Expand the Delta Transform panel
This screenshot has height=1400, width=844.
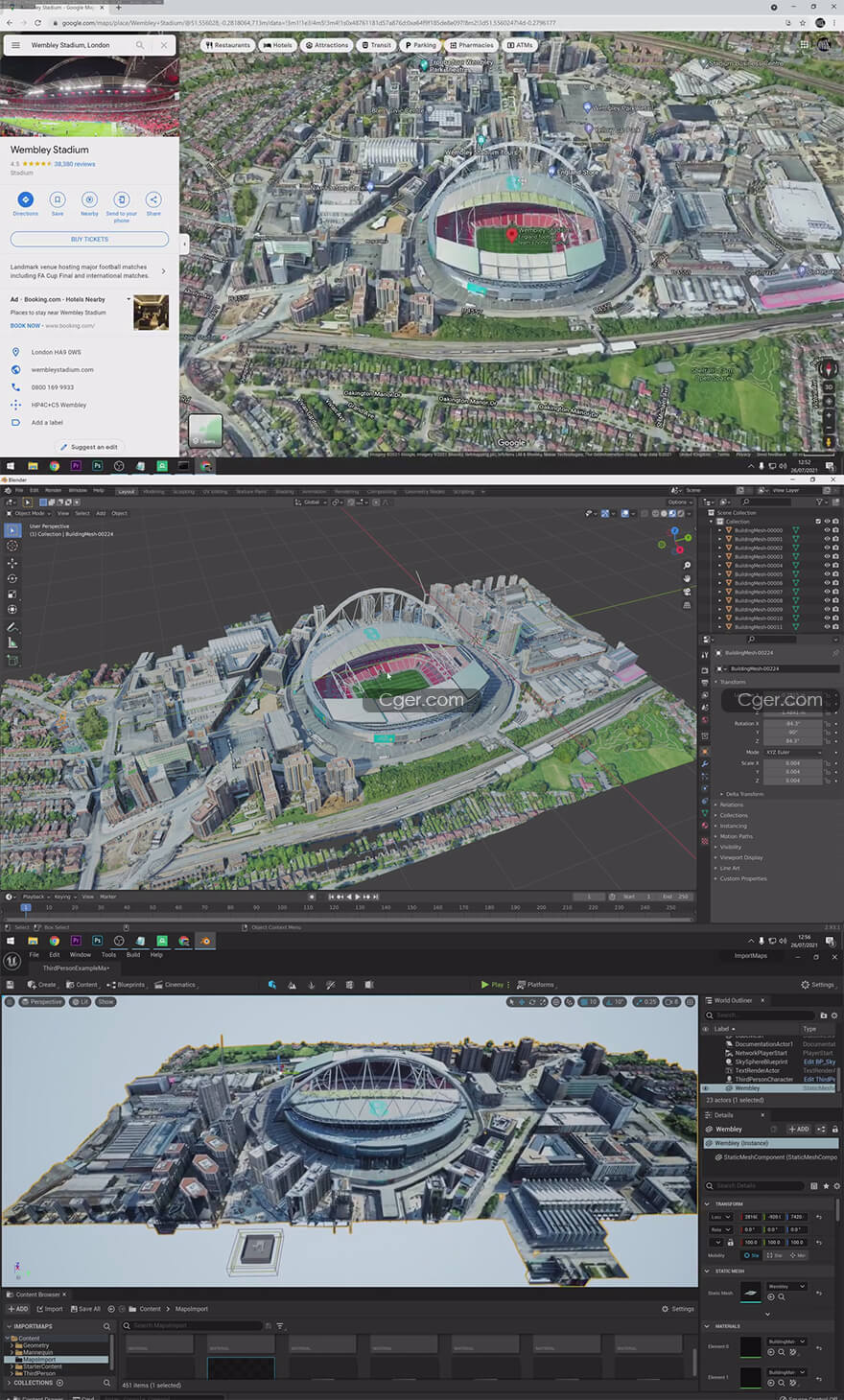coord(745,794)
